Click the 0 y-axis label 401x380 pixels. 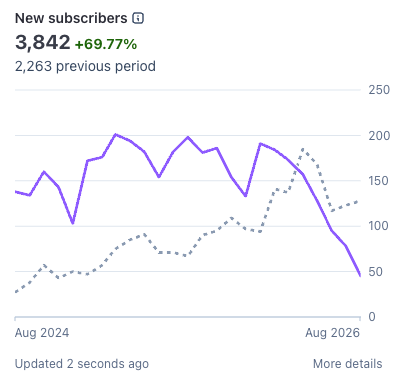point(372,317)
